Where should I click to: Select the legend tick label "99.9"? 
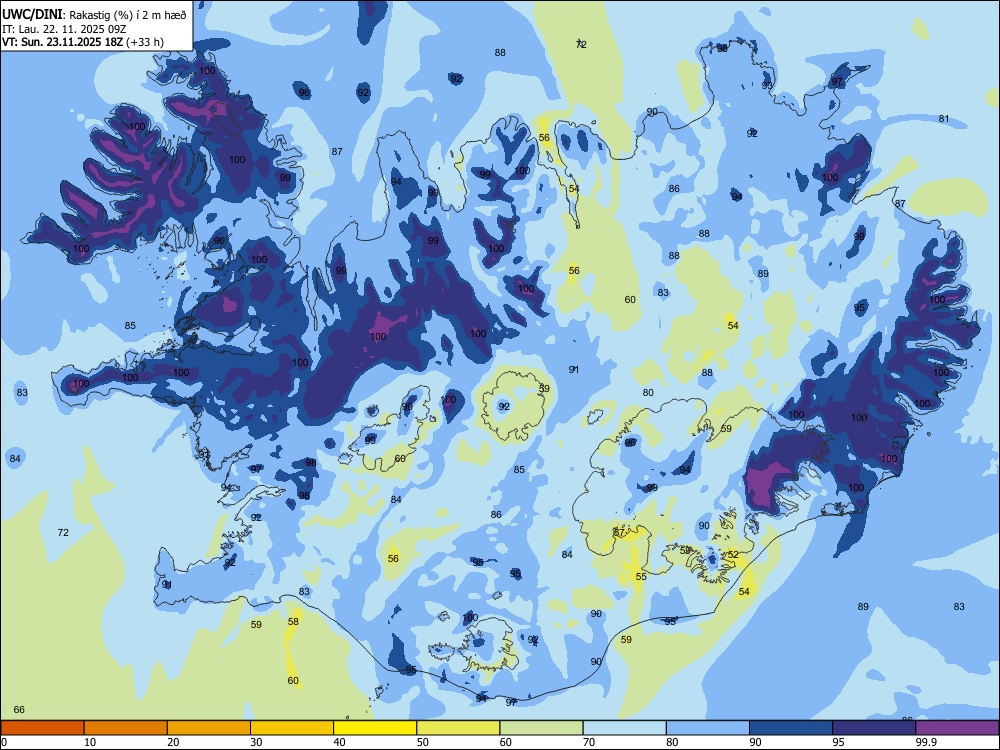[x=925, y=742]
